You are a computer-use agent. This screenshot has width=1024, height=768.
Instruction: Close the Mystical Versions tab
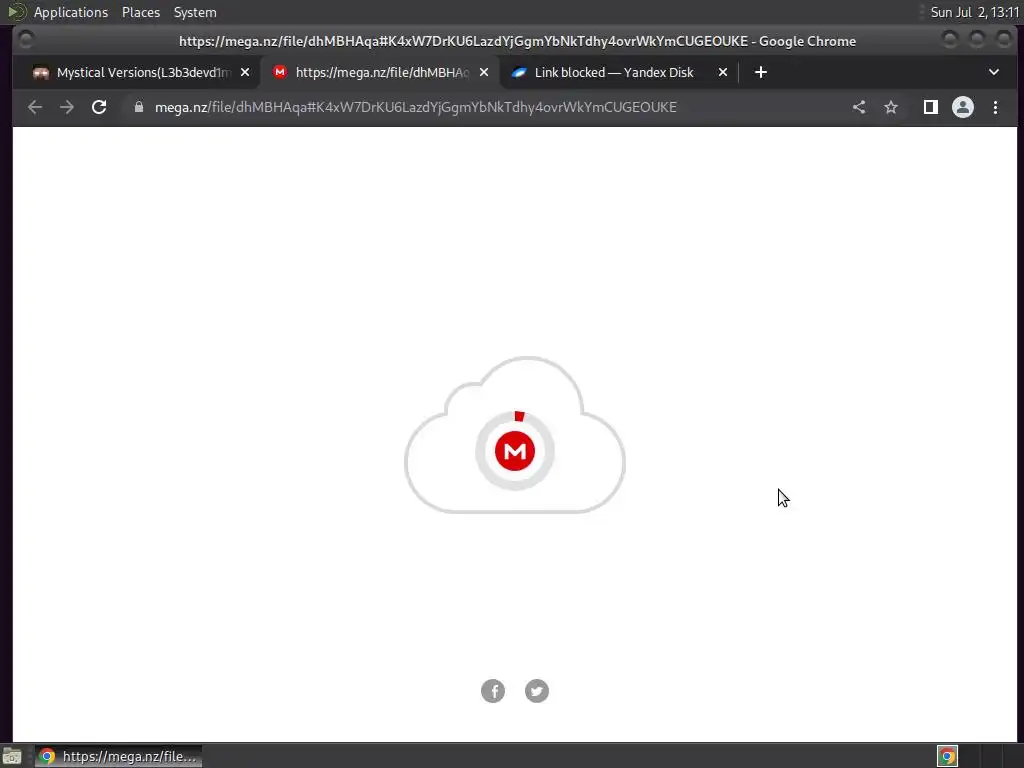[x=245, y=72]
